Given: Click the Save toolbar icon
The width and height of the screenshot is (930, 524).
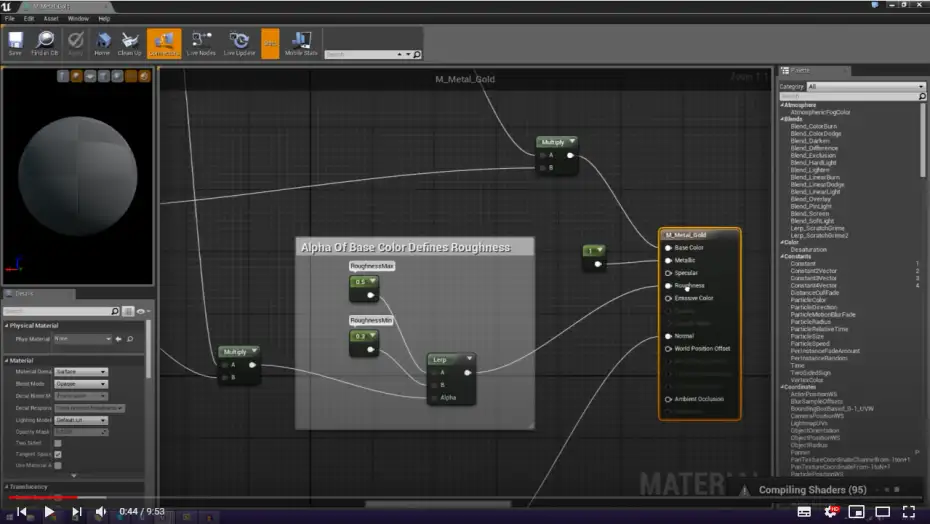Looking at the screenshot, I should (x=15, y=44).
